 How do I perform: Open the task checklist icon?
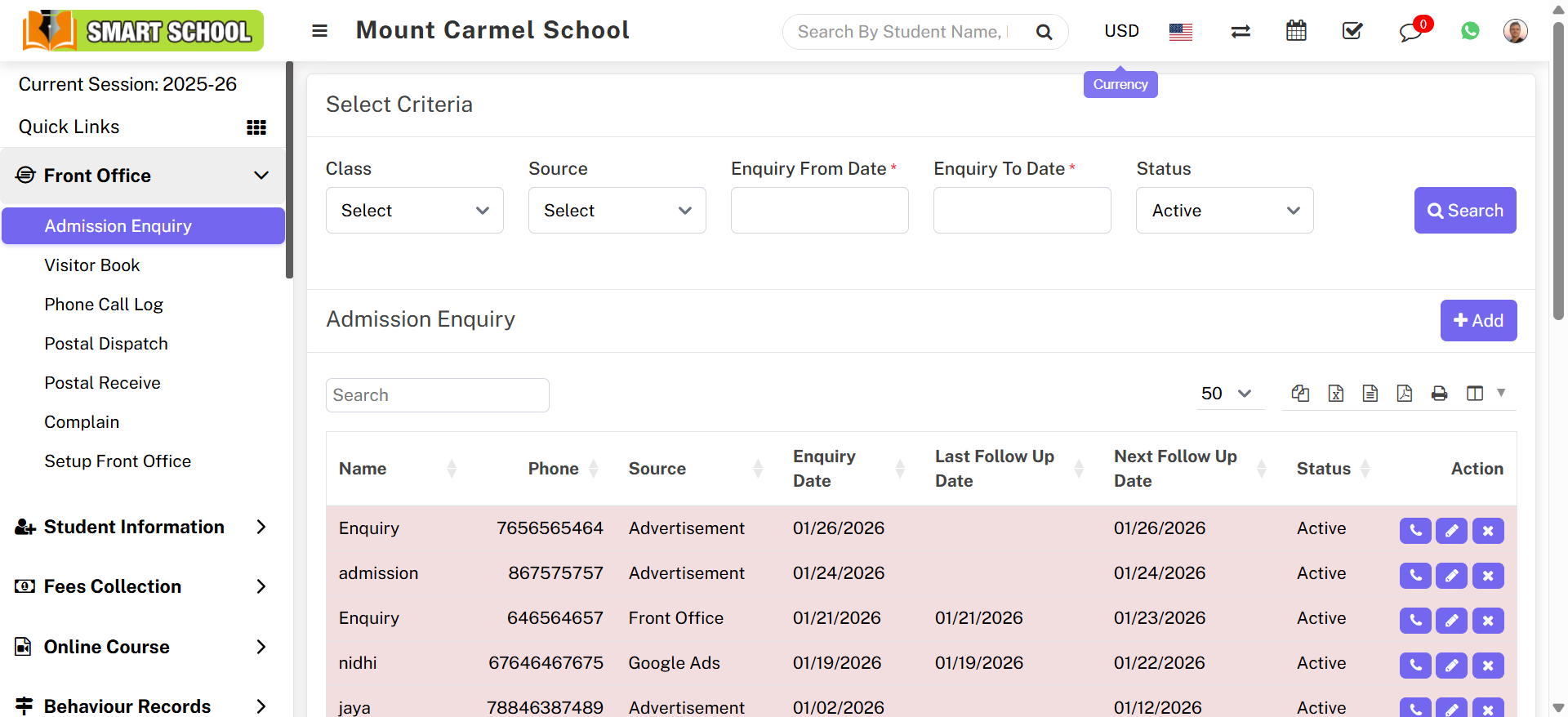point(1352,31)
